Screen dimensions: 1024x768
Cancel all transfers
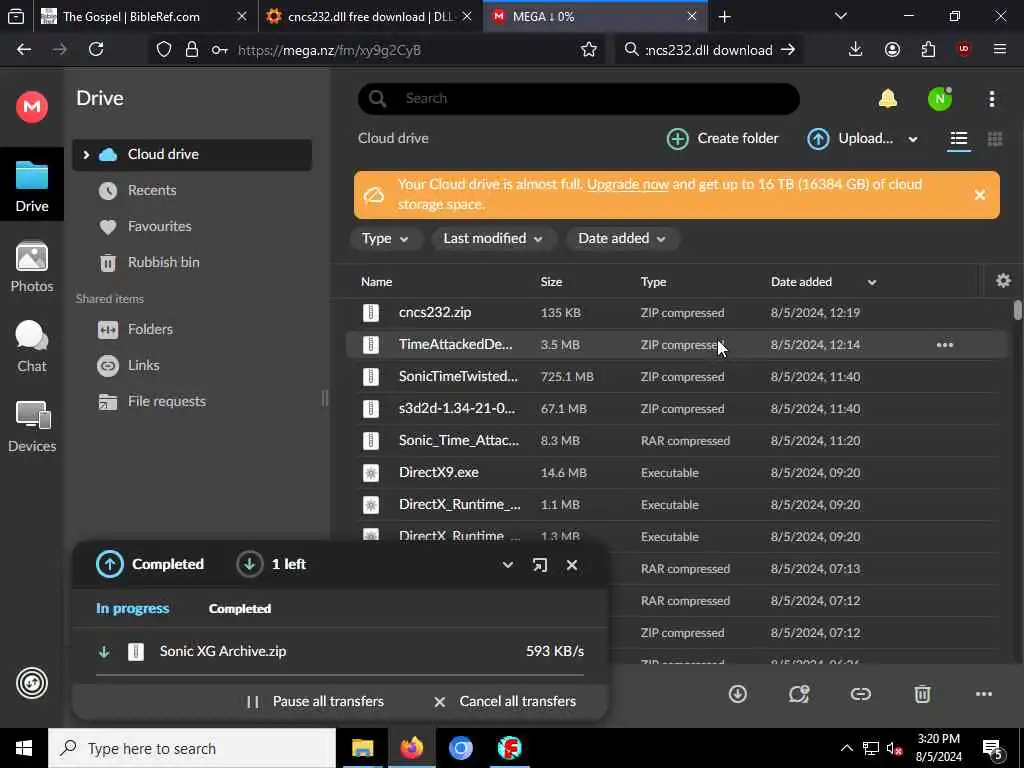click(505, 701)
